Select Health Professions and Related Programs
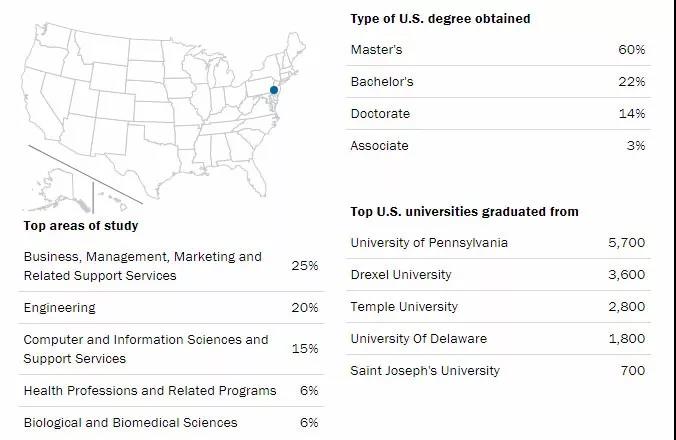The width and height of the screenshot is (676, 440). (x=150, y=390)
